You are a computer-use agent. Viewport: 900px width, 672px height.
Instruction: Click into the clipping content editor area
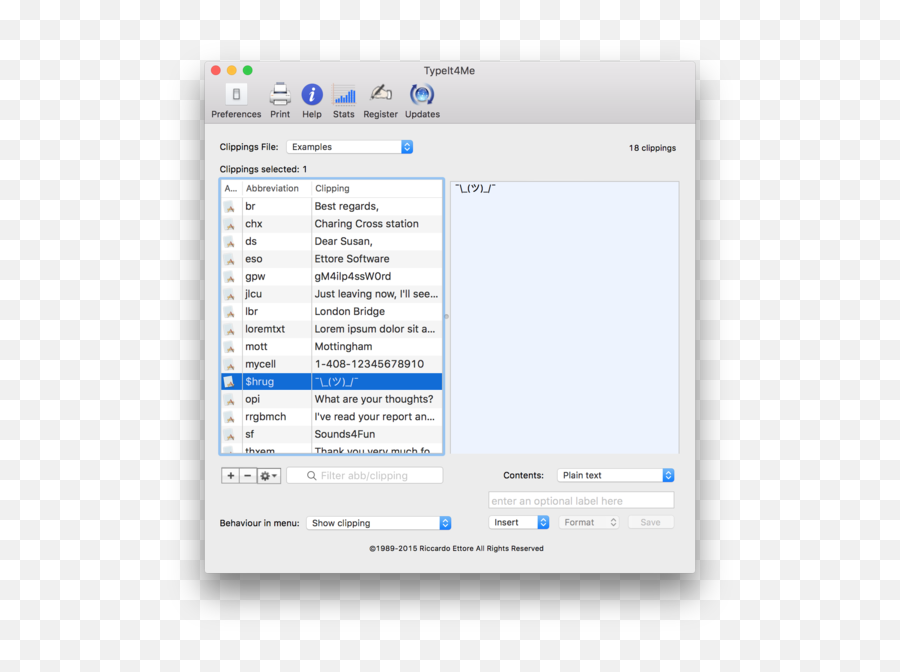tap(565, 317)
